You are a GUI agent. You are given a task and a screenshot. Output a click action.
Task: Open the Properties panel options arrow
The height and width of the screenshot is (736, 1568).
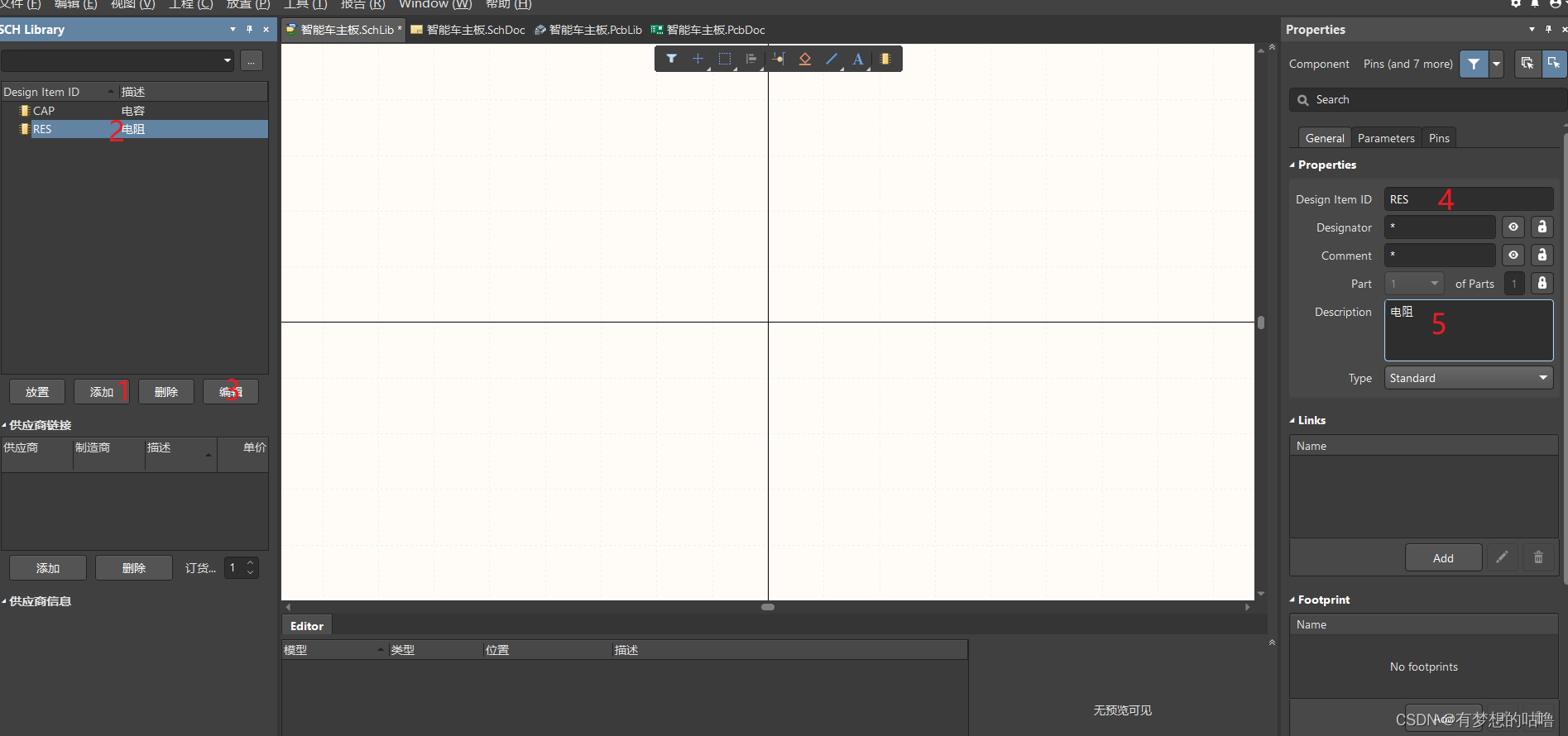1532,29
